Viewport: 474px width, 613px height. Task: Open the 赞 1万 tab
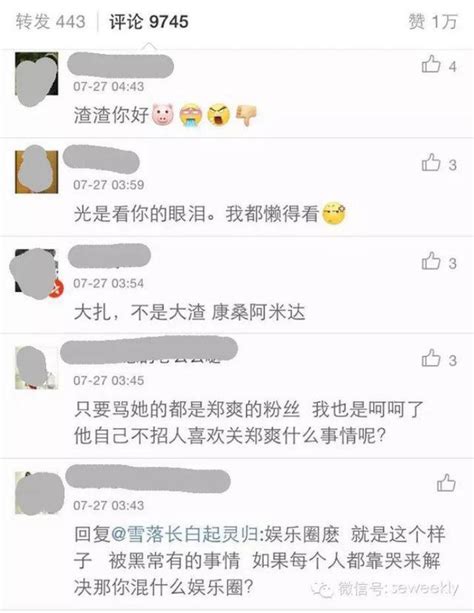pos(433,22)
